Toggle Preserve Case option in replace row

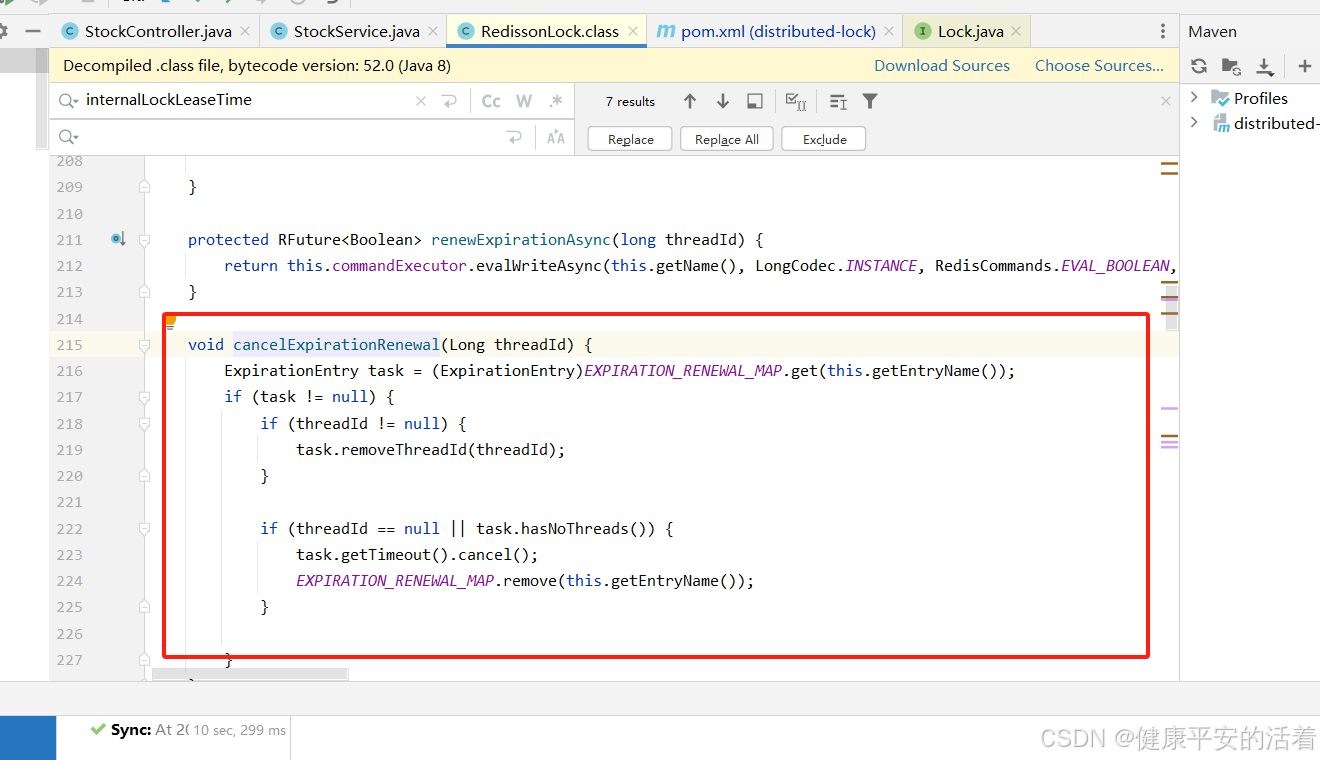pos(556,138)
